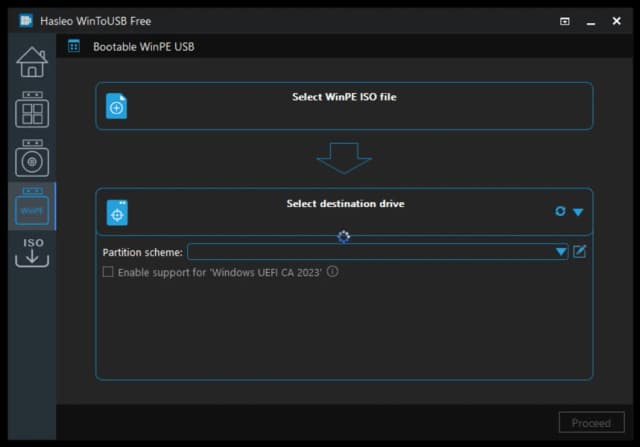Image resolution: width=640 pixels, height=447 pixels.
Task: Minimize the WinToUSB window
Action: [x=591, y=22]
